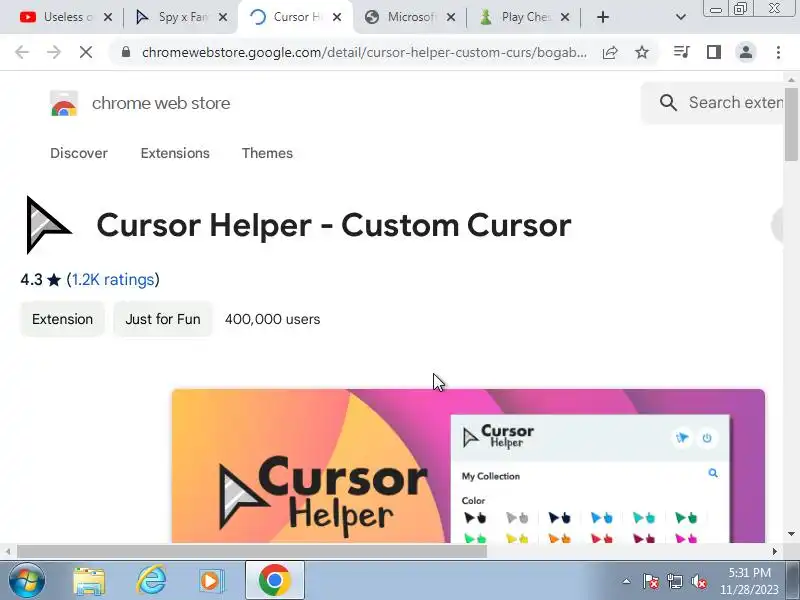Click the horizontal scrollbar right arrow
Image resolution: width=800 pixels, height=600 pixels.
(774, 552)
